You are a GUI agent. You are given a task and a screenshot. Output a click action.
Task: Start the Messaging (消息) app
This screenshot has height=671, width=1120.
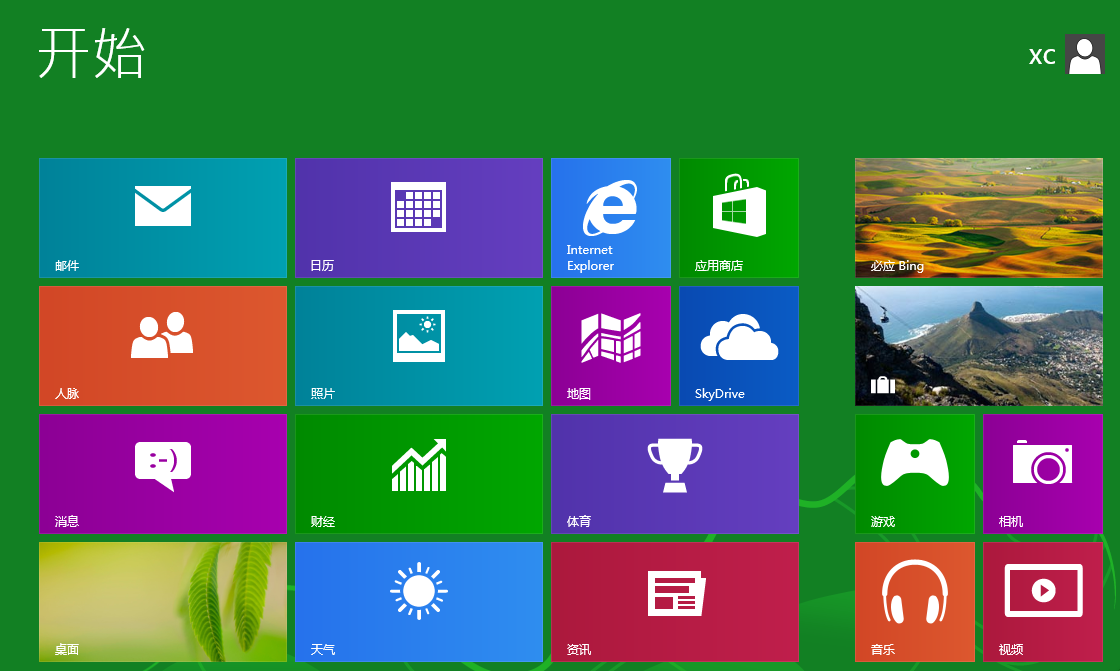(163, 473)
